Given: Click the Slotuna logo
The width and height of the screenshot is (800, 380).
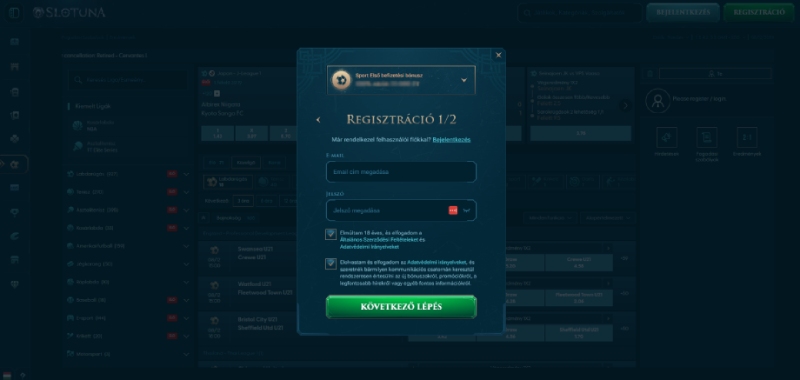Looking at the screenshot, I should 69,13.
